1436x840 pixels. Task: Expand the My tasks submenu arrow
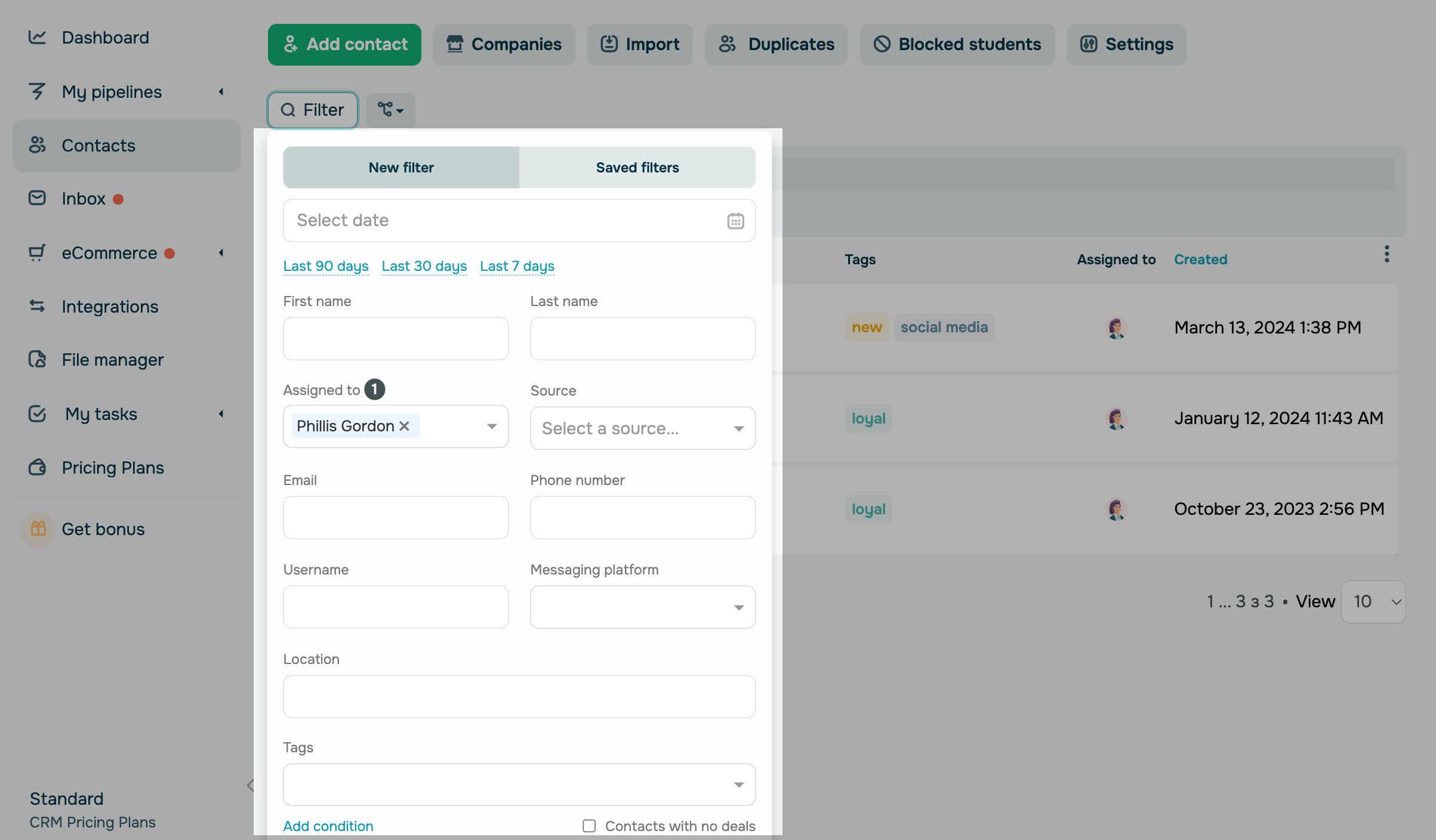(x=221, y=413)
